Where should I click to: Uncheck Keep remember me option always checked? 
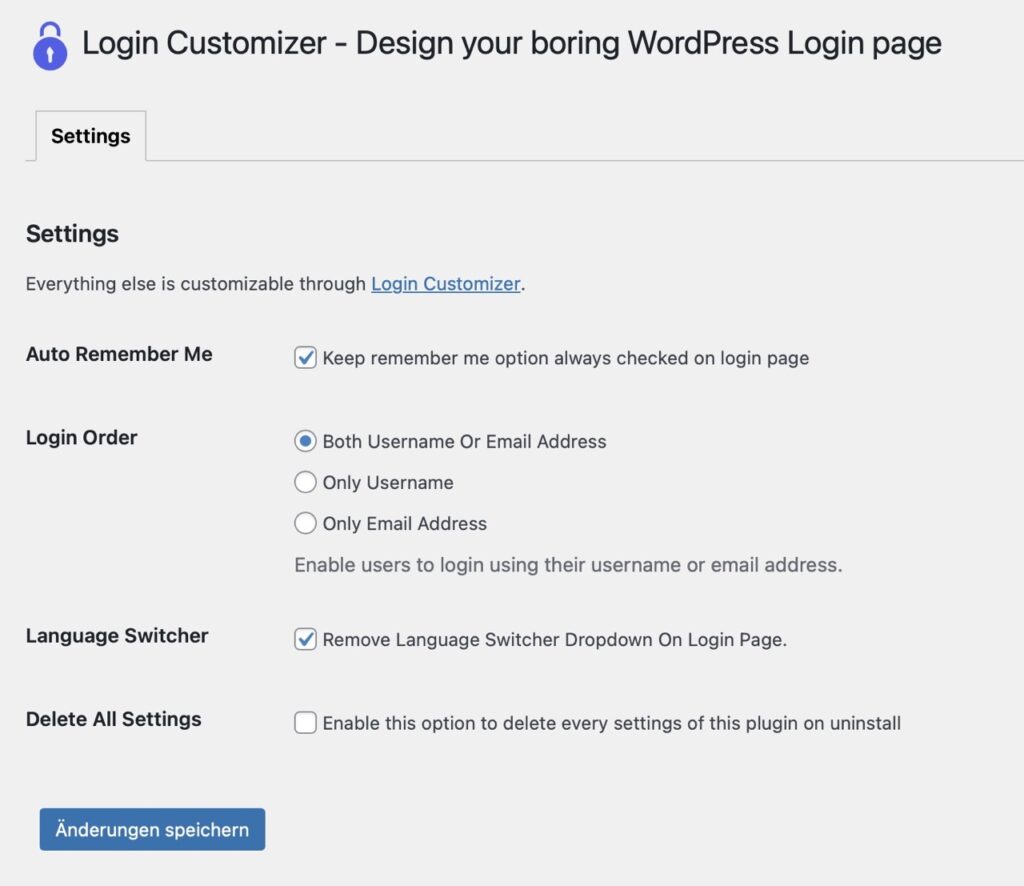tap(305, 358)
